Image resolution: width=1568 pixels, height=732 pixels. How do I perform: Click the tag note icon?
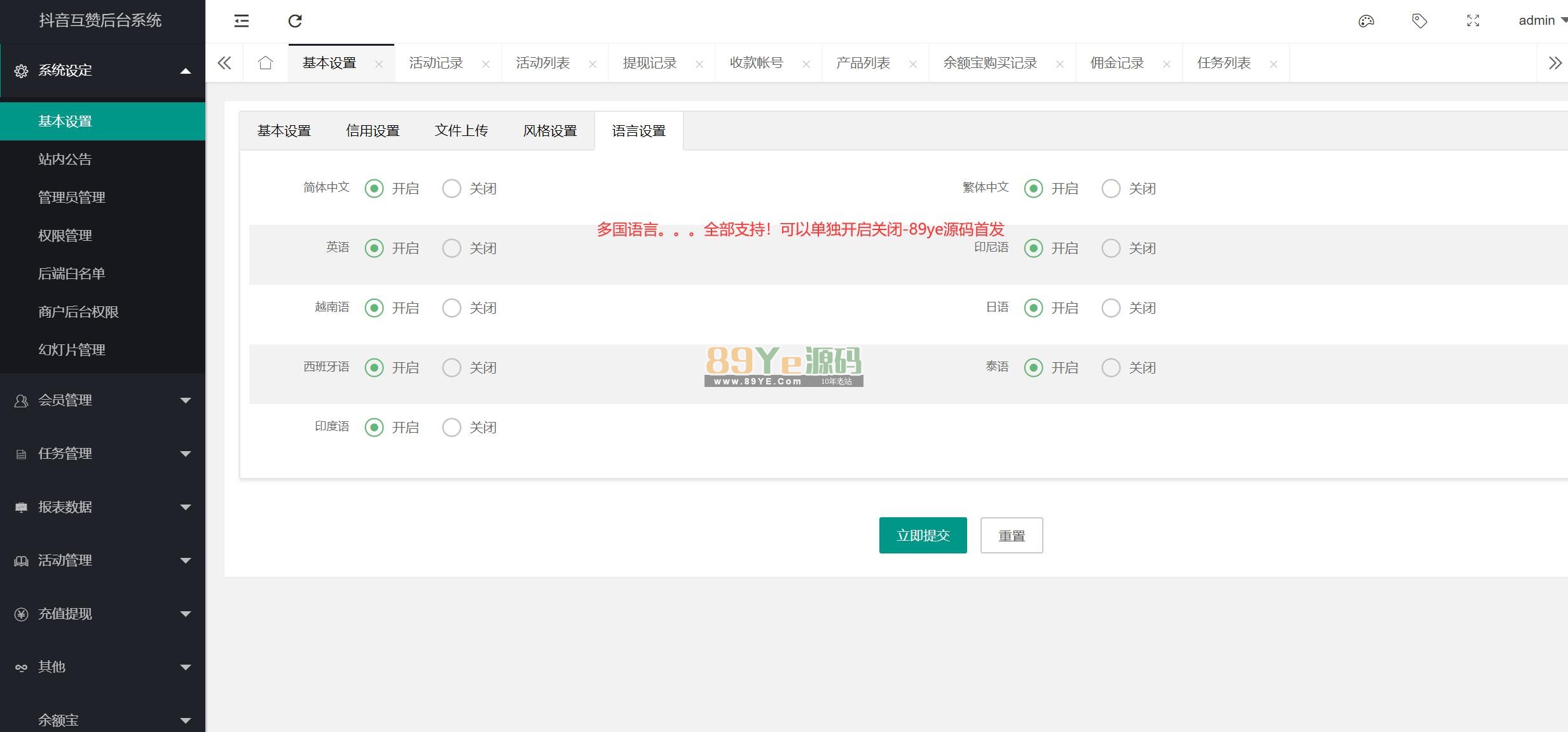click(x=1419, y=21)
